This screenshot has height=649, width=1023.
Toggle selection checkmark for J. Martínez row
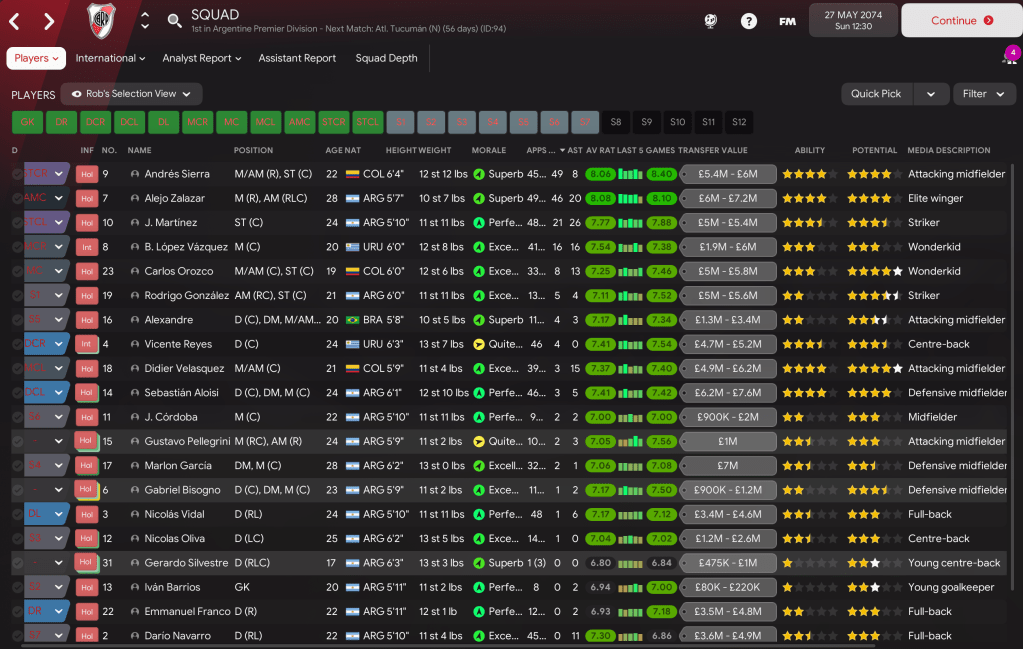pyautogui.click(x=17, y=223)
